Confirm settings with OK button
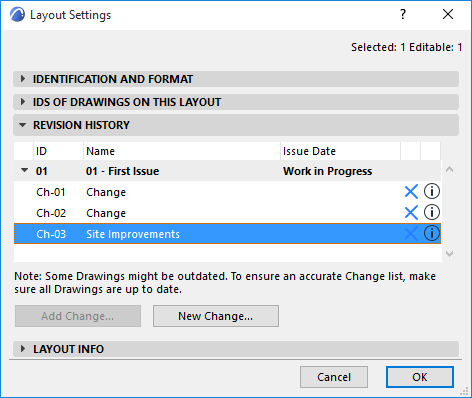 tap(420, 377)
